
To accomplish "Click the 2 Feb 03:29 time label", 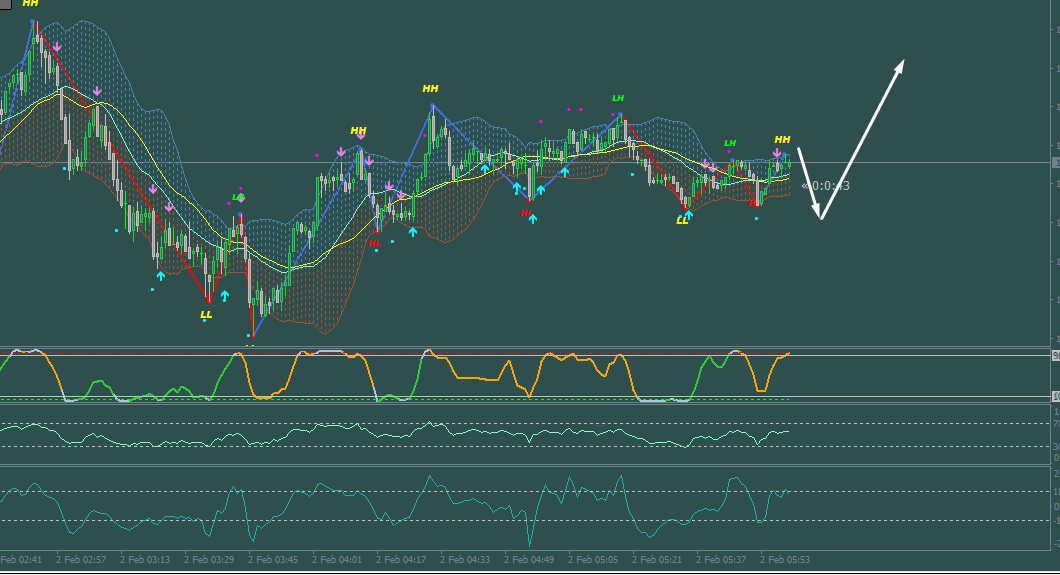I will 209,559.
